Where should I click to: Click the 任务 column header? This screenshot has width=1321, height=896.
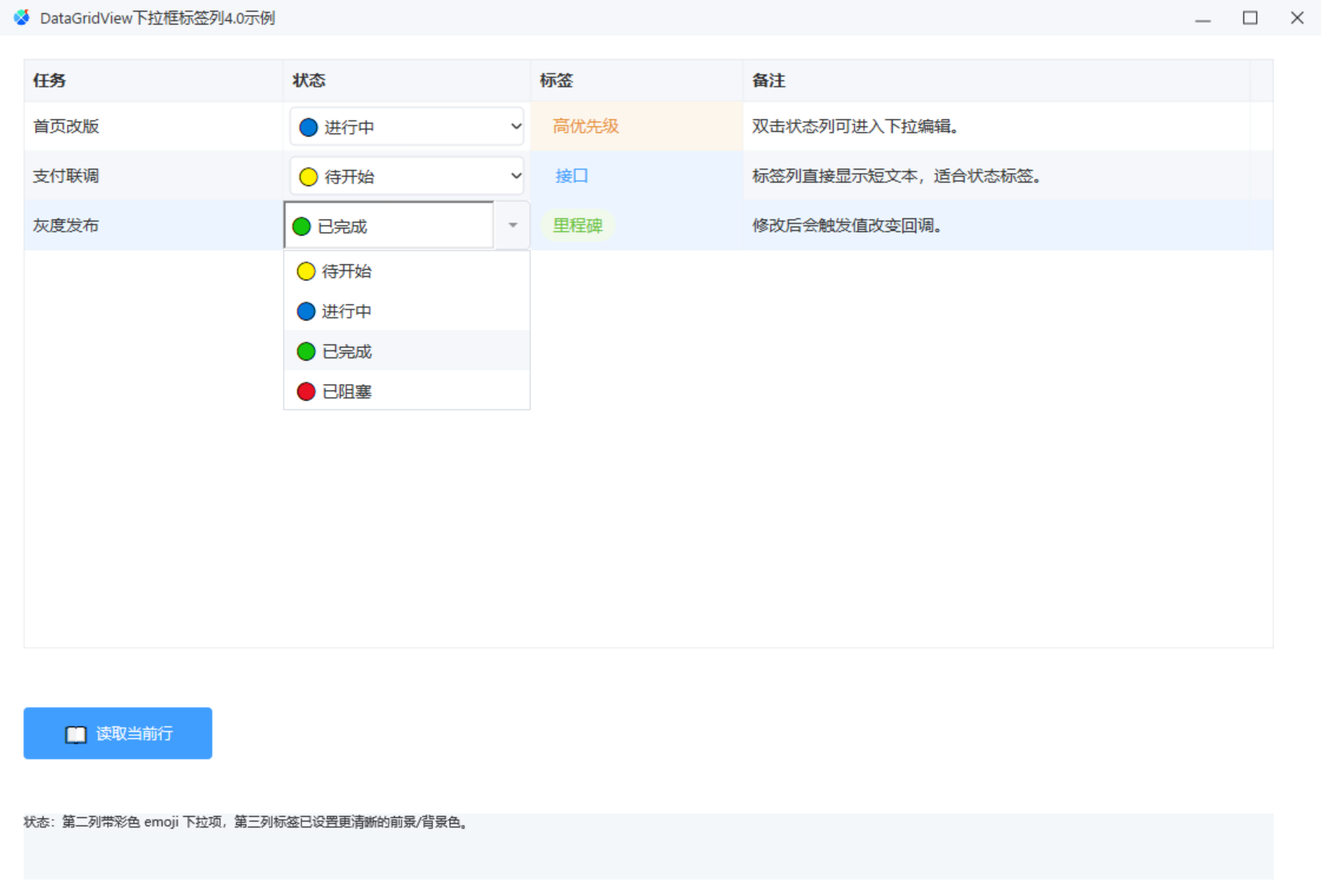[x=153, y=80]
